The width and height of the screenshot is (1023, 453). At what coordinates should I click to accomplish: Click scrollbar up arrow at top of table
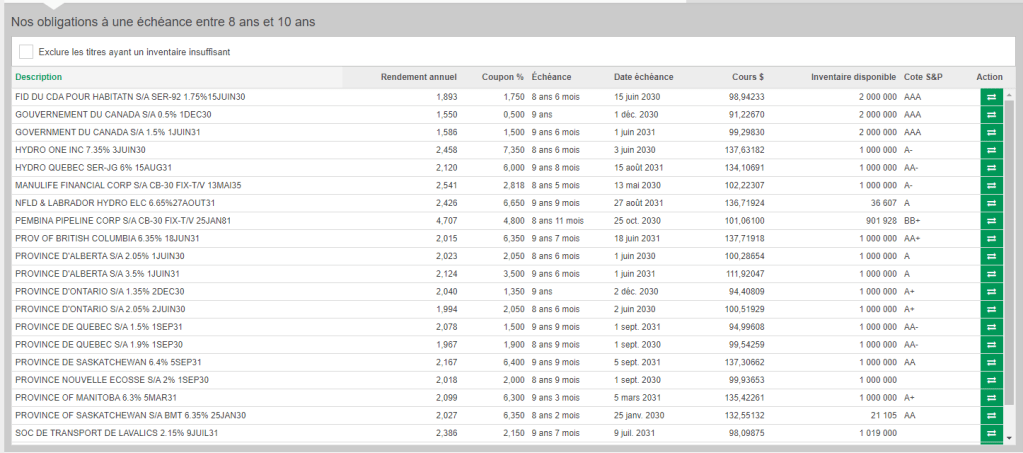tap(1009, 95)
